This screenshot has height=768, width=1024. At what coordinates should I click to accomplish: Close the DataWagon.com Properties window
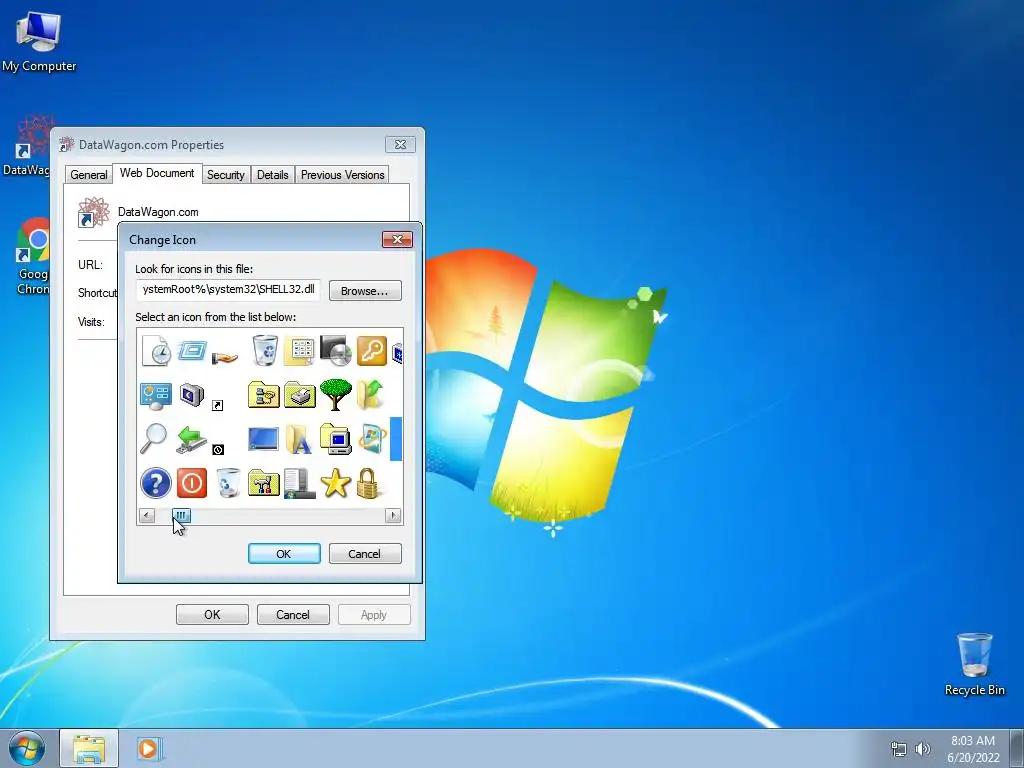coord(400,144)
